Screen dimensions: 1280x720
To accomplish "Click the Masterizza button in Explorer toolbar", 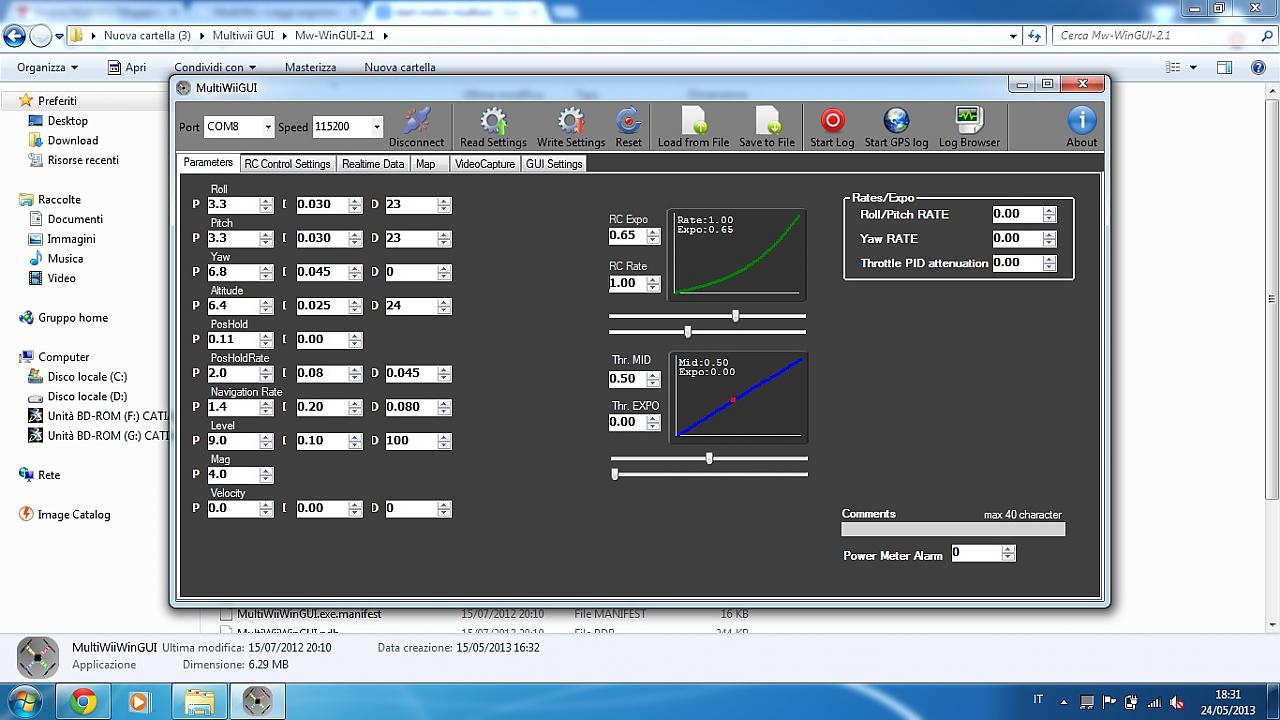I will [310, 67].
